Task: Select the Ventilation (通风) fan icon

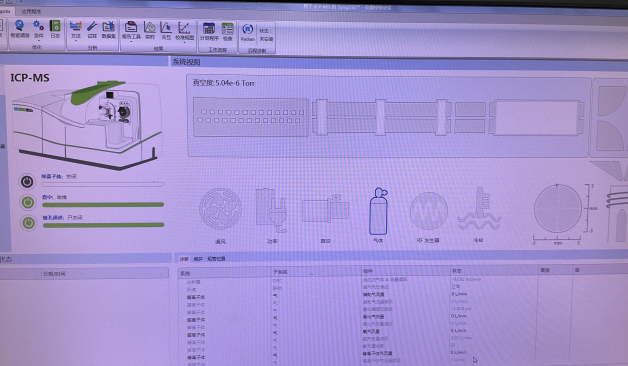Action: [220, 209]
